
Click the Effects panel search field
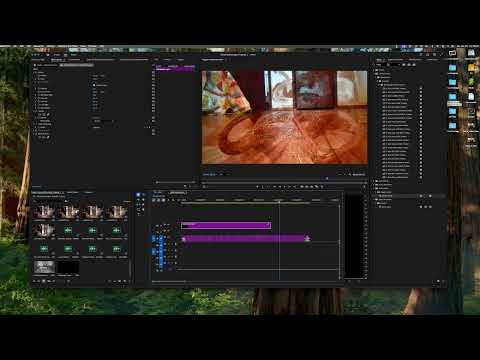click(x=393, y=65)
